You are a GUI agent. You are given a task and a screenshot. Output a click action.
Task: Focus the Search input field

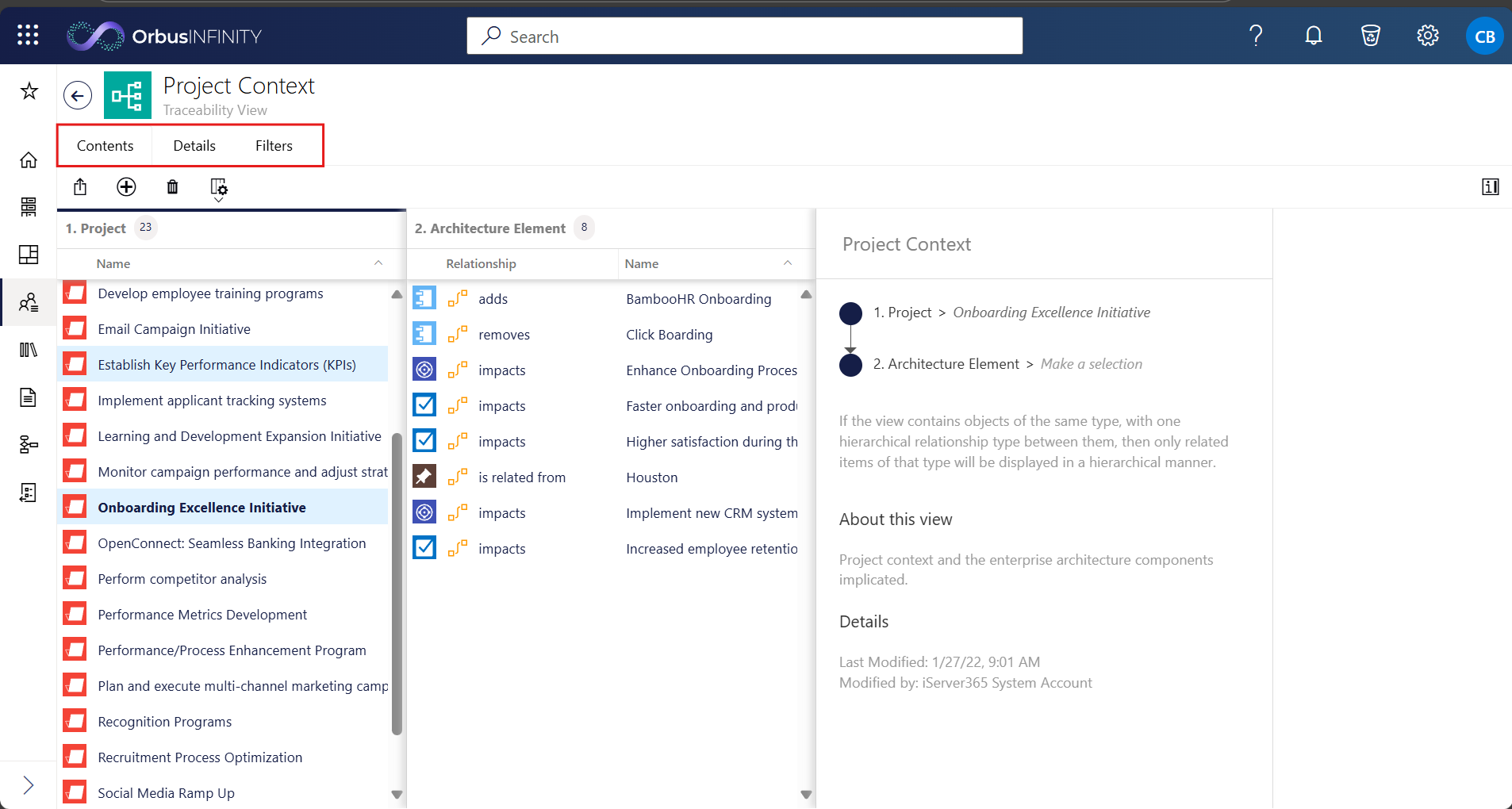pos(744,36)
